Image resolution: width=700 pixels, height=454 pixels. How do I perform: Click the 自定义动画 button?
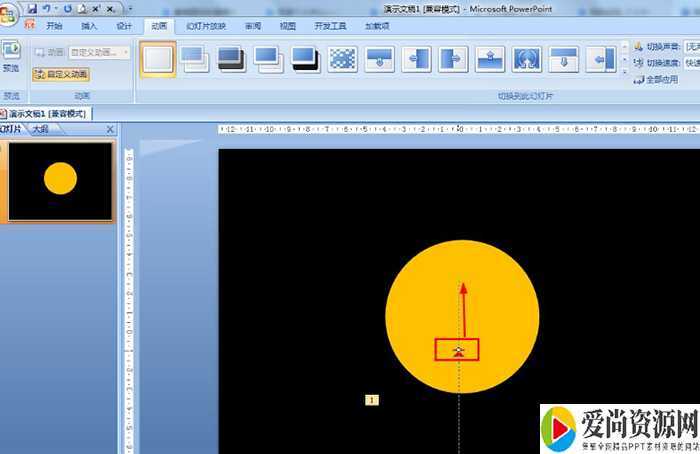click(60, 74)
